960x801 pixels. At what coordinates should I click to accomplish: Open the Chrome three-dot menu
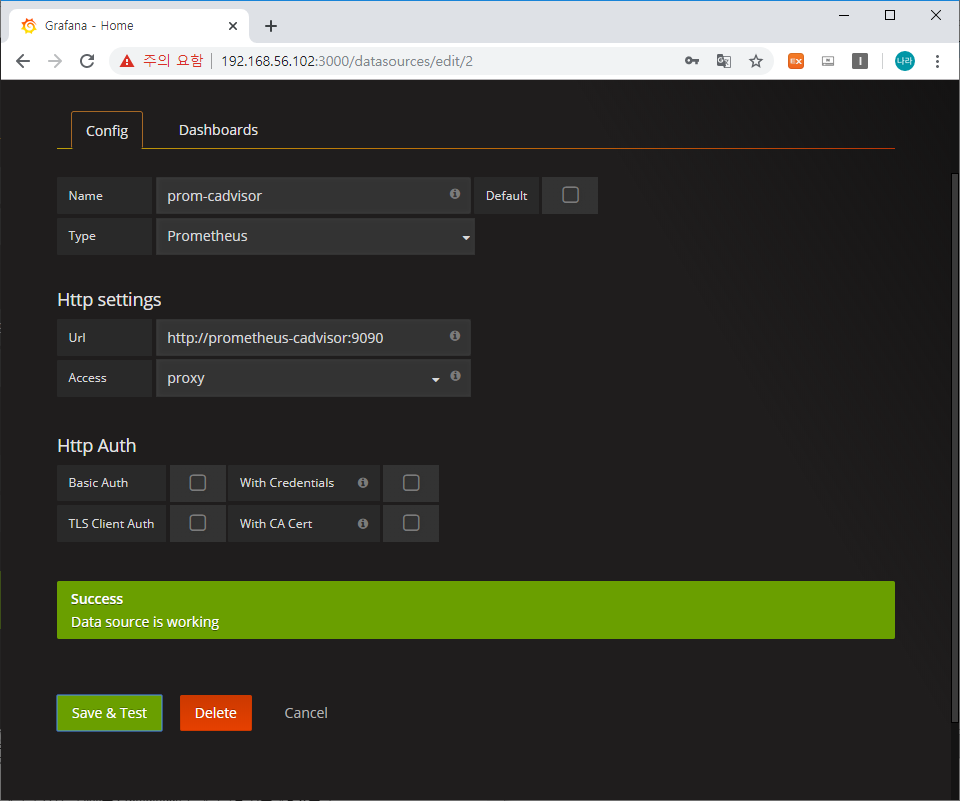[937, 61]
